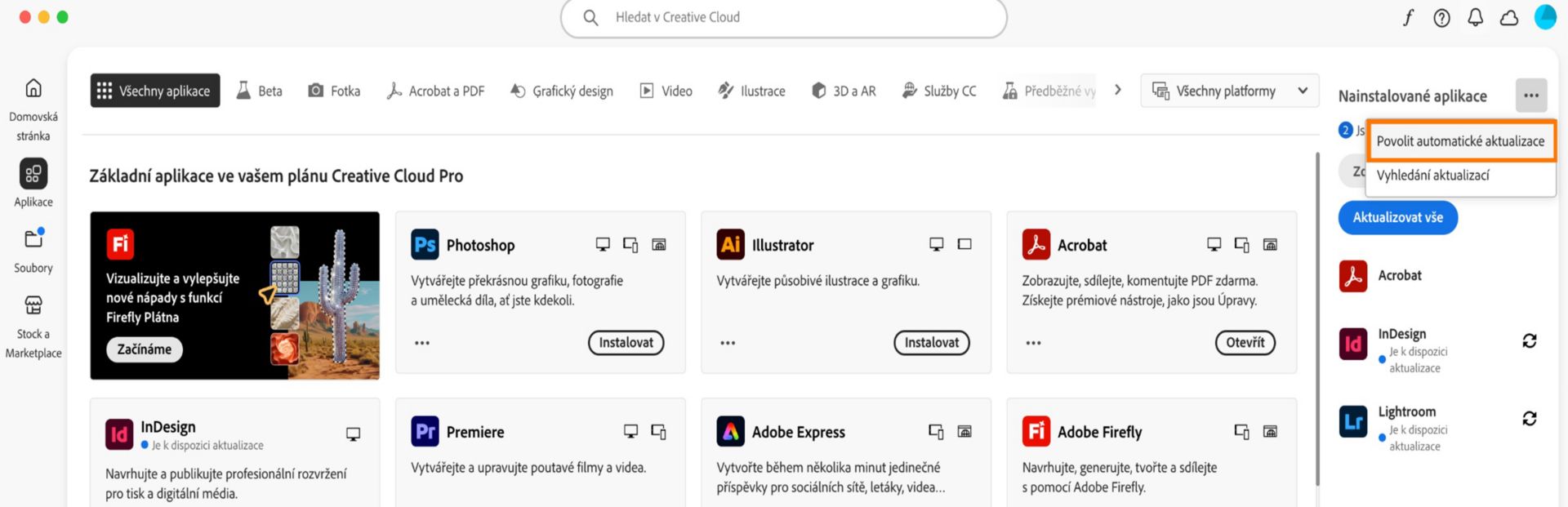This screenshot has height=507, width=1568.
Task: Click Otevřít for Acrobat
Action: [x=1245, y=343]
